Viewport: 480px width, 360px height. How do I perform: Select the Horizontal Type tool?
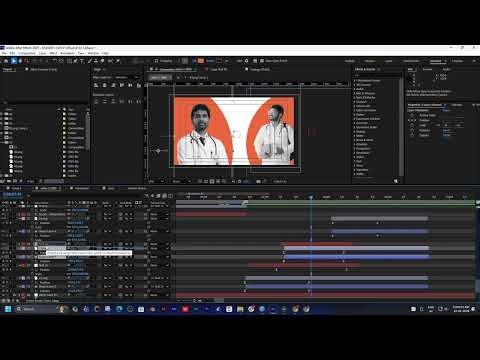click(82, 61)
